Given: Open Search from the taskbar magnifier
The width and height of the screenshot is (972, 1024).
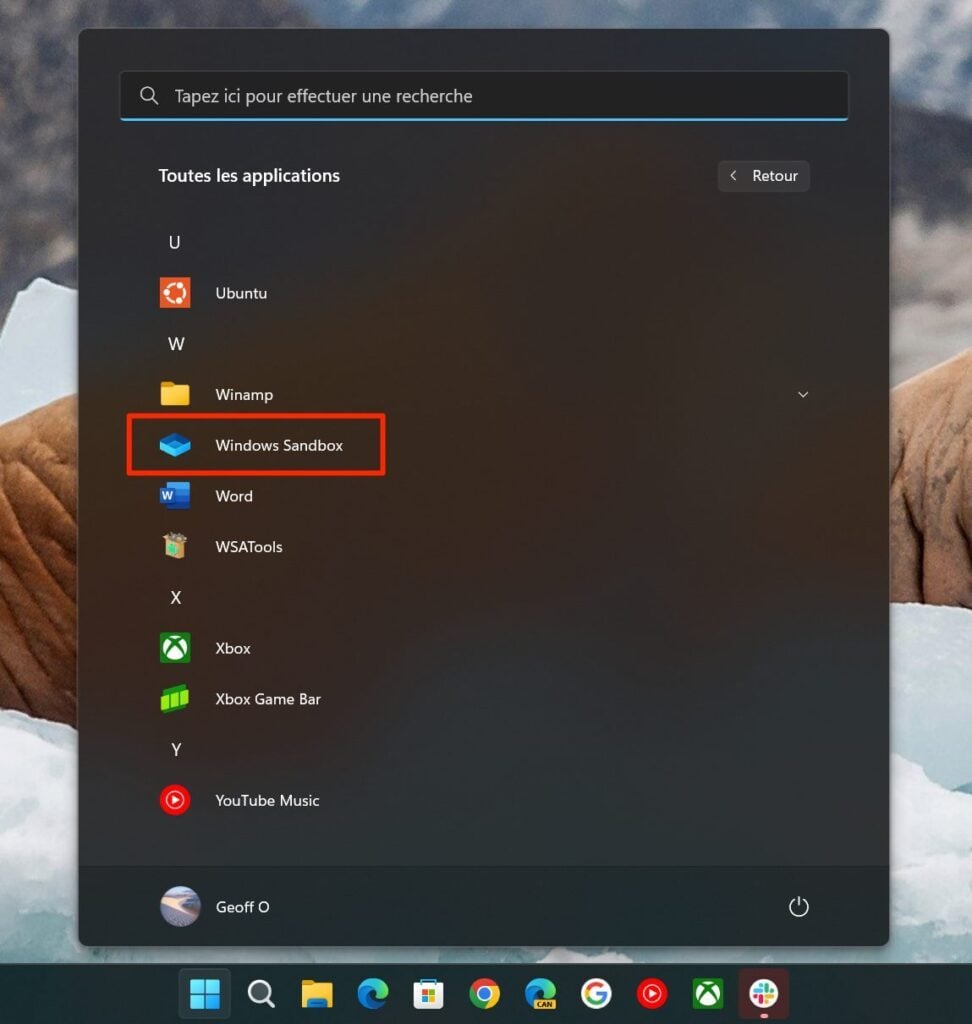Looking at the screenshot, I should pos(261,994).
